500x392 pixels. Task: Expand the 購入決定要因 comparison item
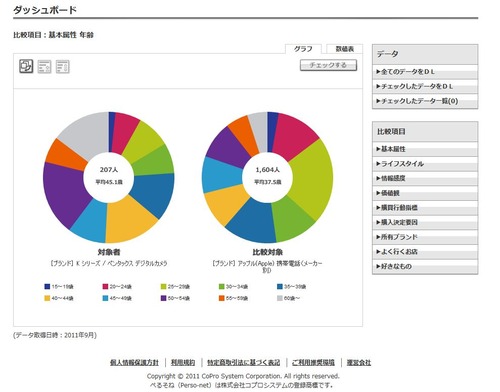point(425,222)
